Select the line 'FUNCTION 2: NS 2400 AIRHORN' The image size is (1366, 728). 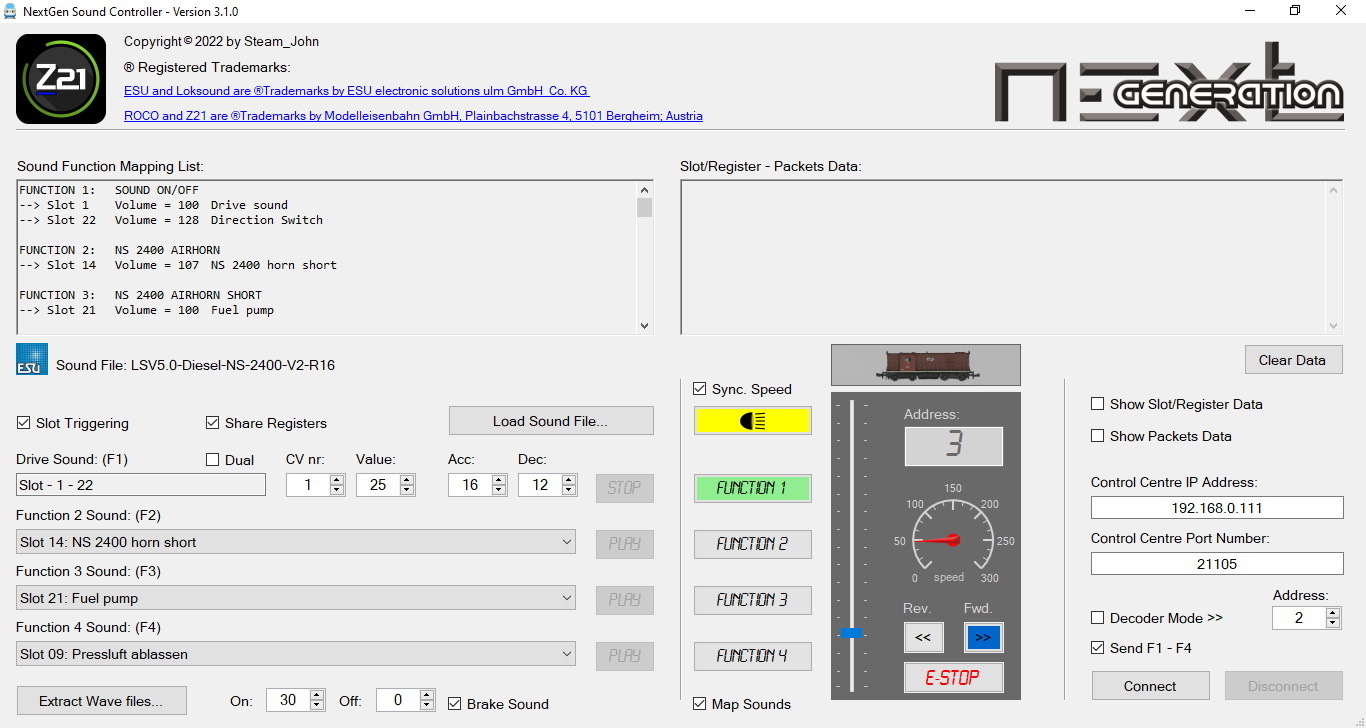[x=120, y=250]
